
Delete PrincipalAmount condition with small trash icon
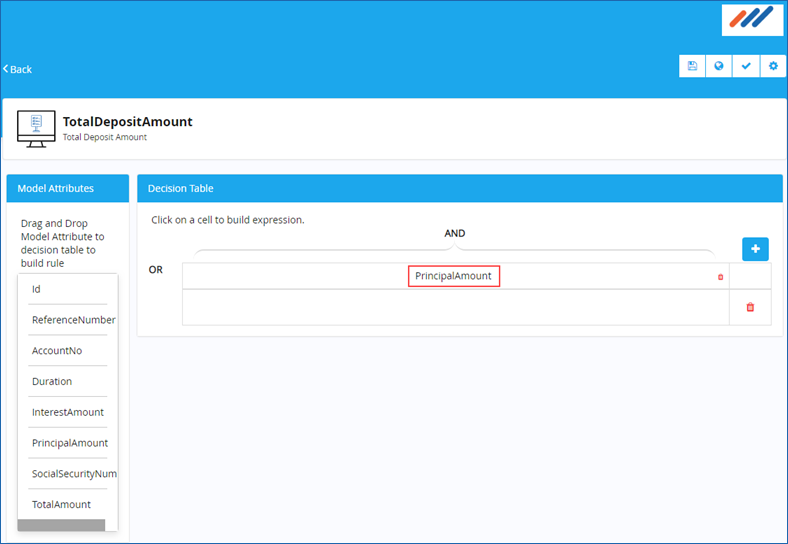click(720, 277)
